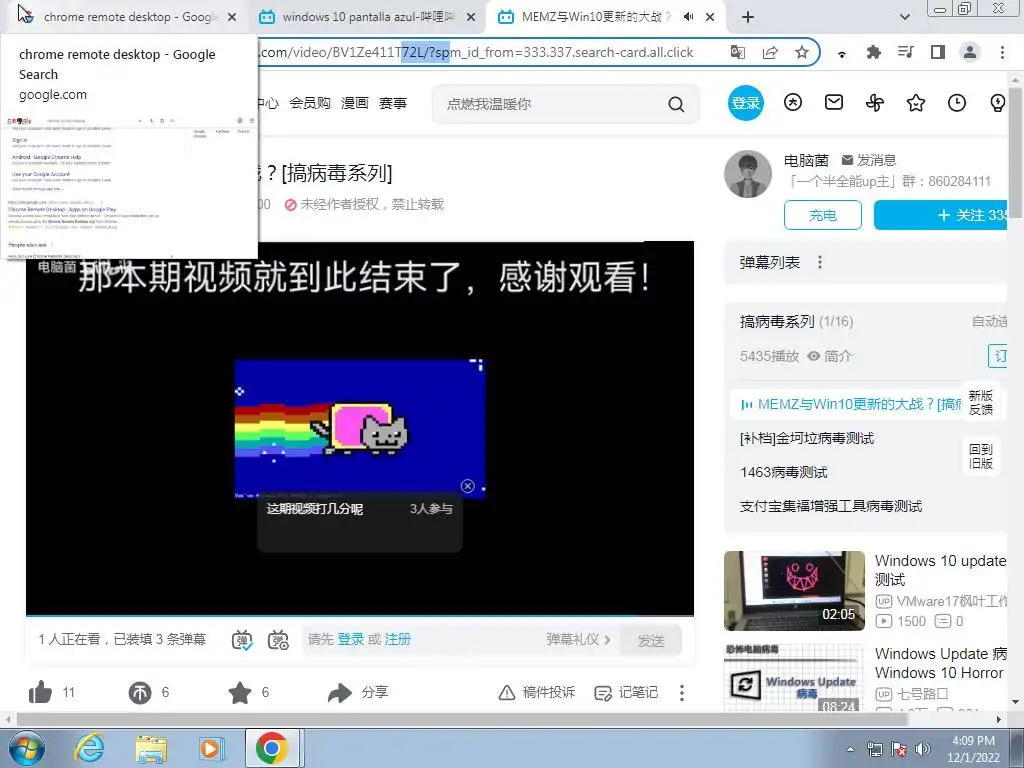
Task: Open Windows 10 update 测试 video thumbnail
Action: click(794, 591)
